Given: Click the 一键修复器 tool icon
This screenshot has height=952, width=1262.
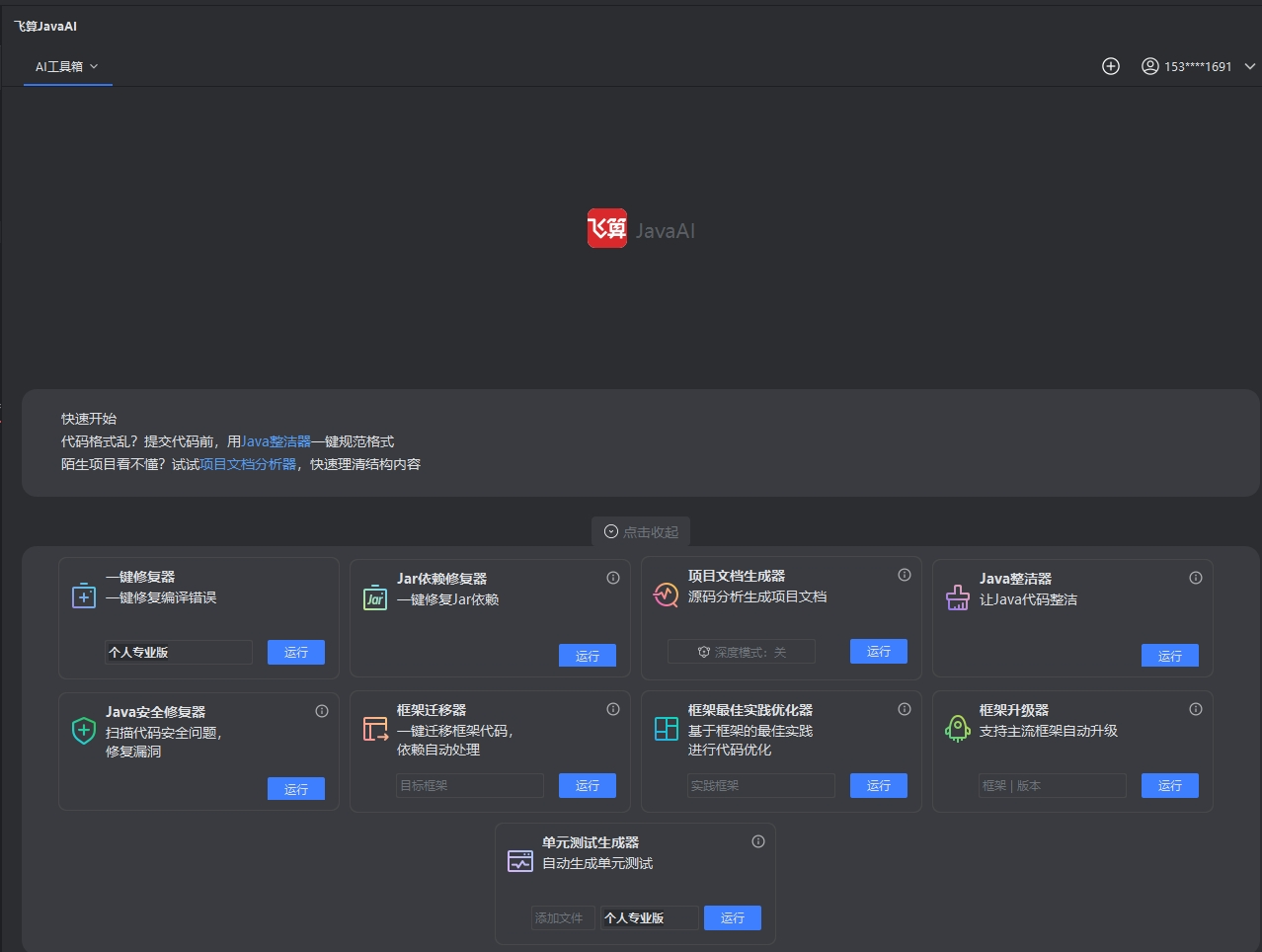Looking at the screenshot, I should pyautogui.click(x=84, y=595).
